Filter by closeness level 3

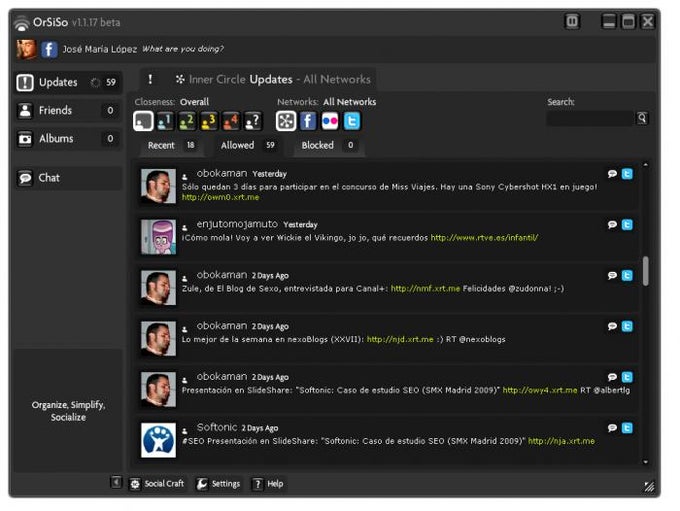coord(209,121)
